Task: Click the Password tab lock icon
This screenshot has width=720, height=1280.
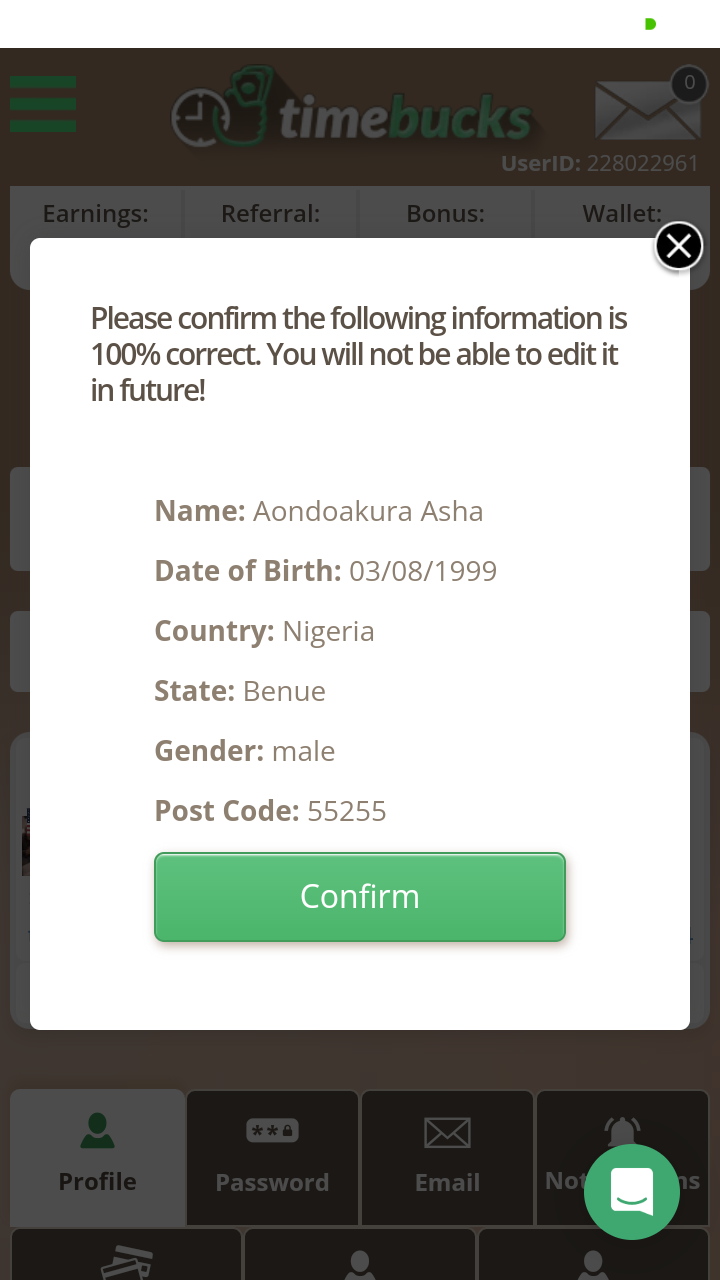Action: coord(272,1131)
